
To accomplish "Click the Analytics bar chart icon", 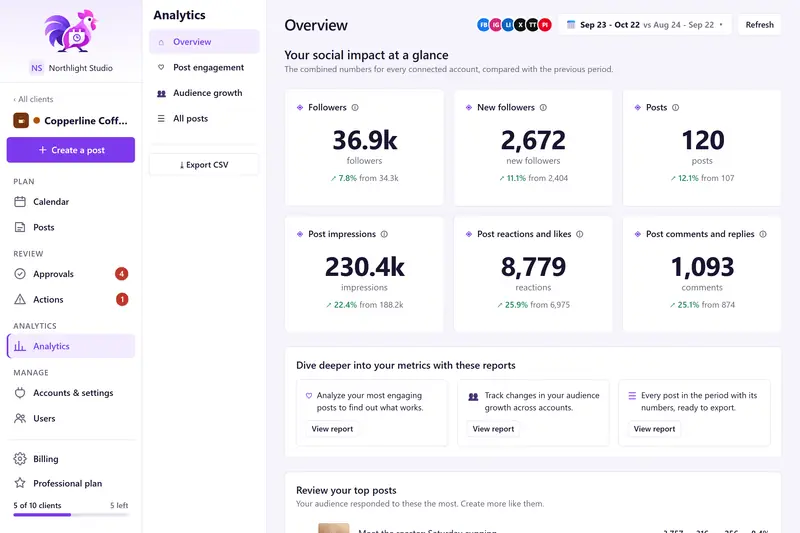I will click(20, 346).
